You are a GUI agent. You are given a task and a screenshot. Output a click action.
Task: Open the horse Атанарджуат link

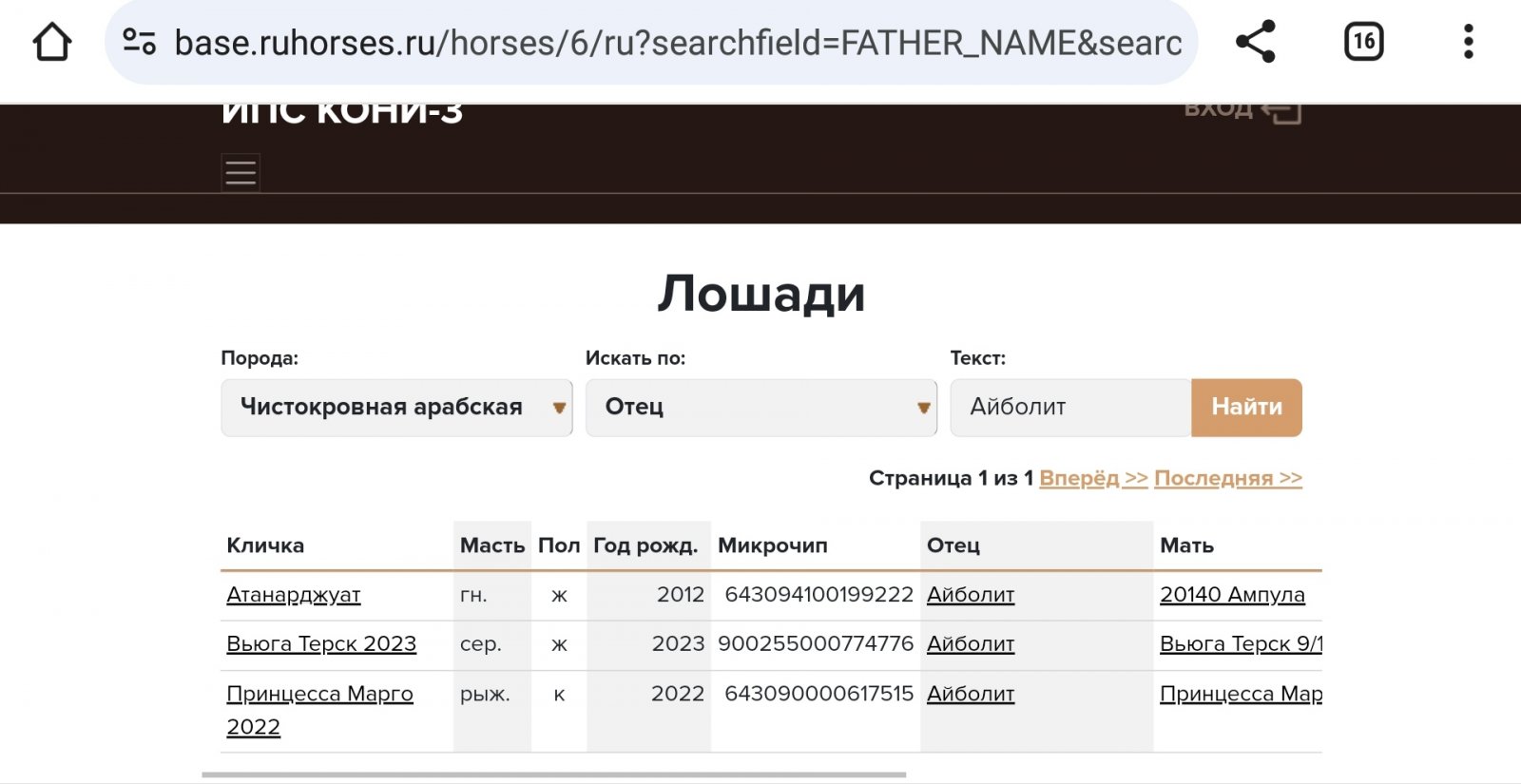coord(294,595)
